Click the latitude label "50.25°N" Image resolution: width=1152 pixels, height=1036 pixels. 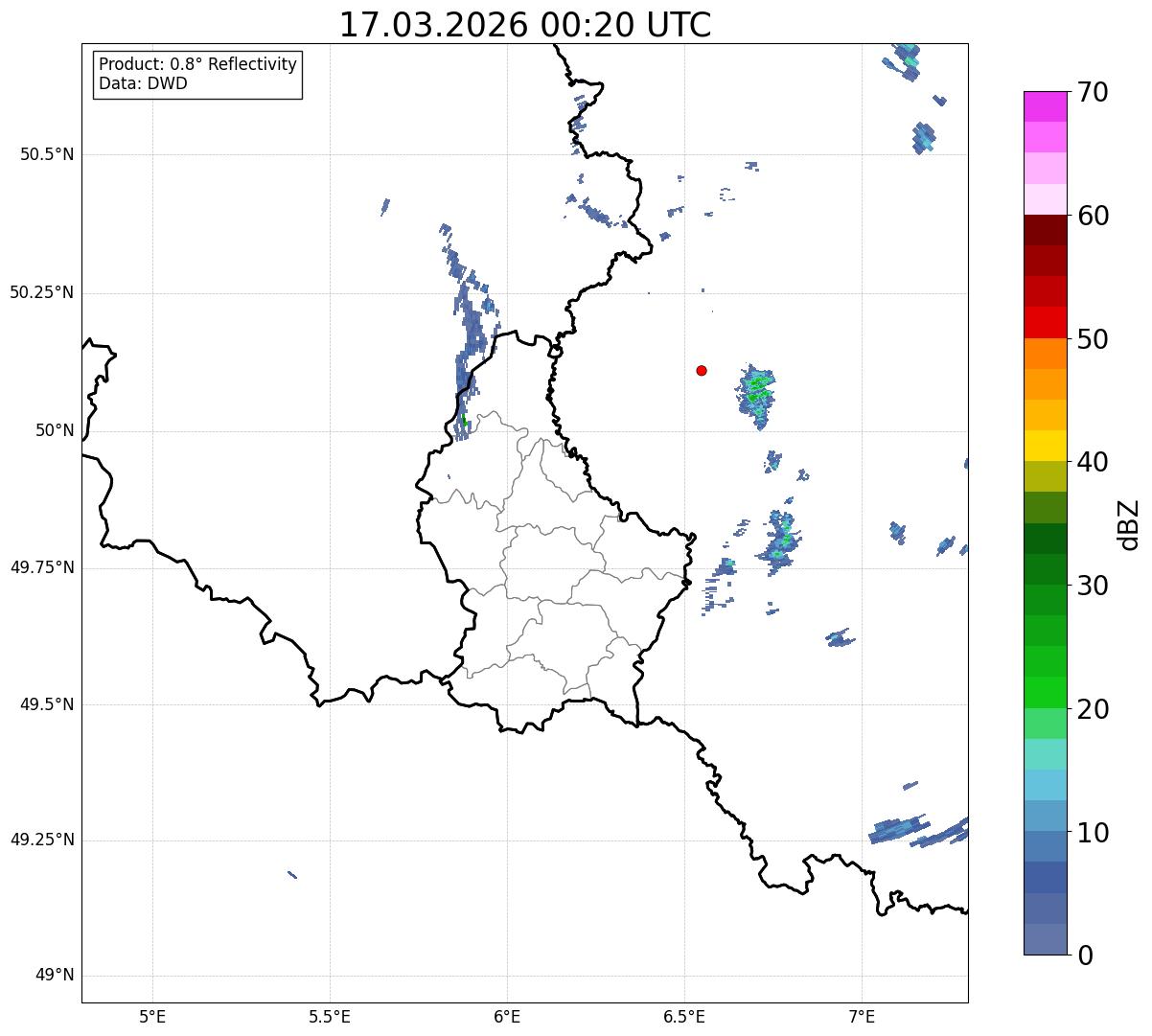[x=41, y=292]
